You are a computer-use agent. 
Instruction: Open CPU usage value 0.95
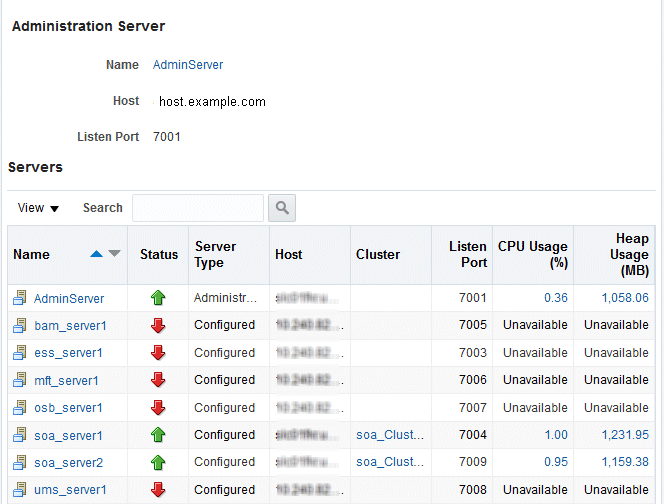[556, 462]
